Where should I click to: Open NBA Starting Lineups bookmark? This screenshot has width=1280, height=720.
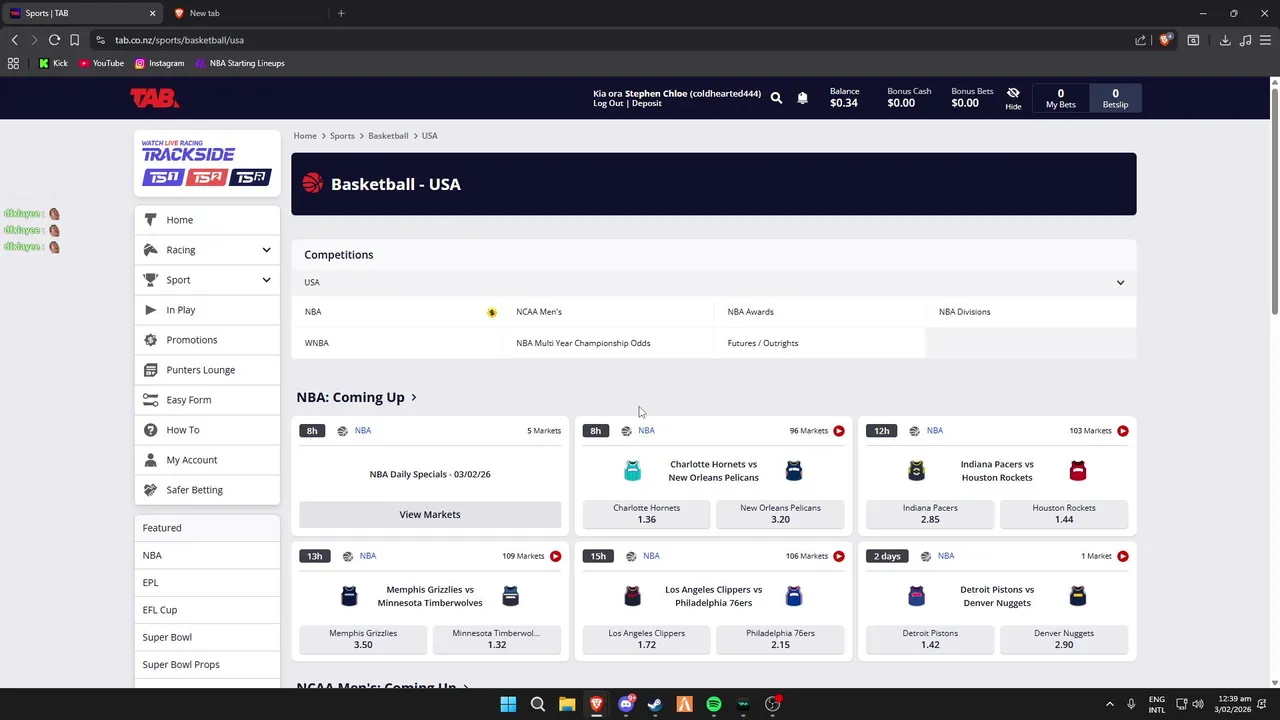coord(240,63)
